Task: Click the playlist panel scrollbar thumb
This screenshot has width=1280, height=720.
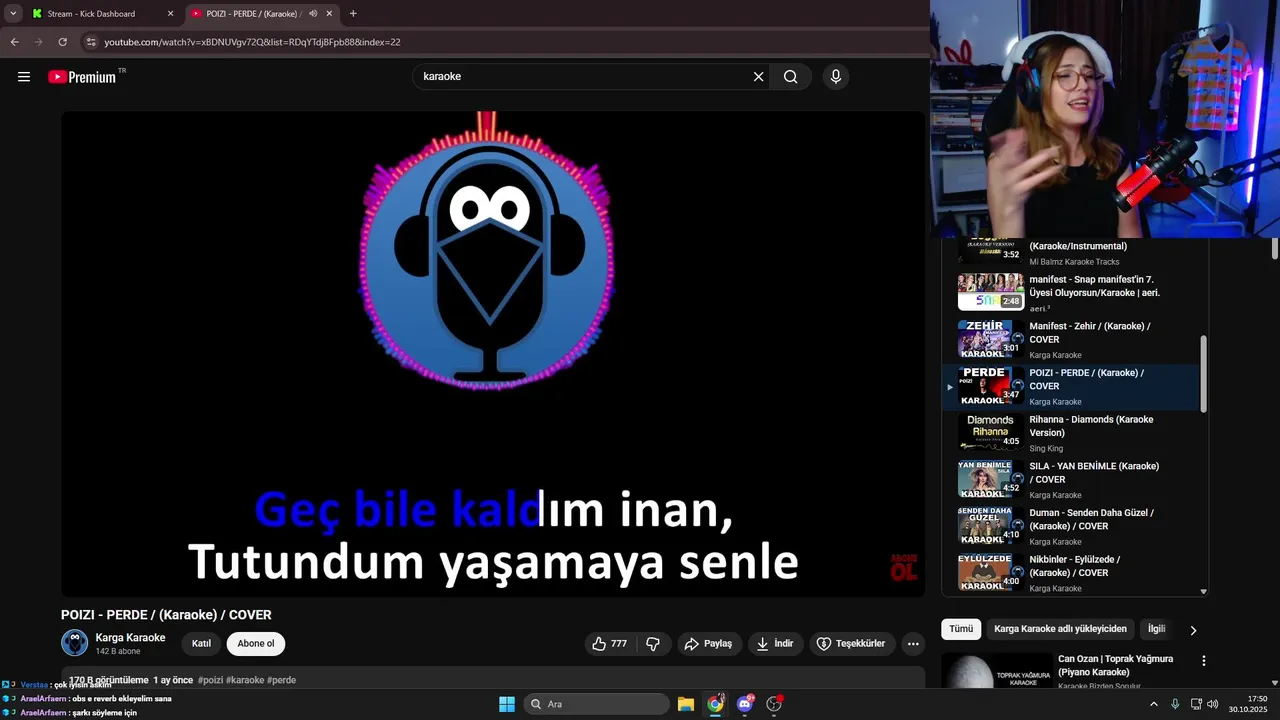Action: (1203, 373)
